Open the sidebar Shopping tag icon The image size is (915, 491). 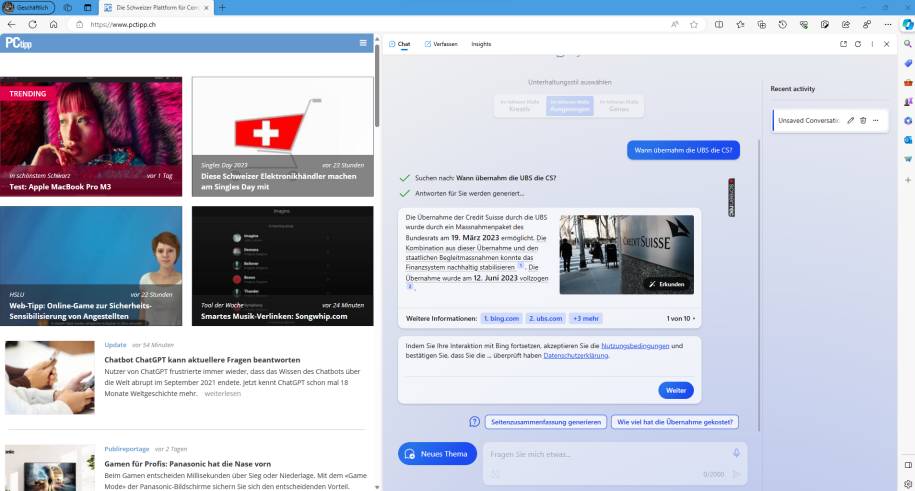click(907, 63)
